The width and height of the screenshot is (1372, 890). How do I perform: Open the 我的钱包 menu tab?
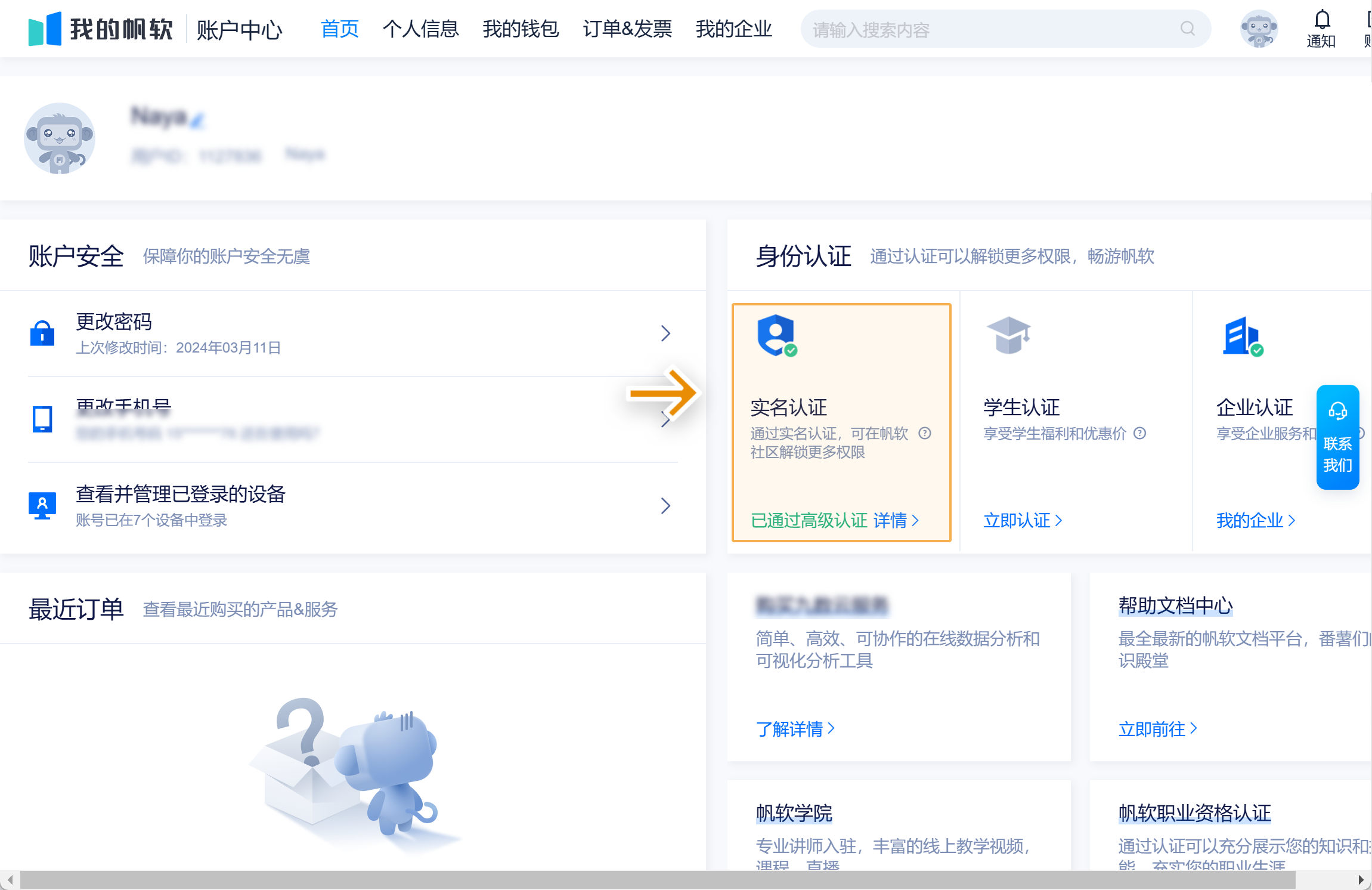[521, 29]
